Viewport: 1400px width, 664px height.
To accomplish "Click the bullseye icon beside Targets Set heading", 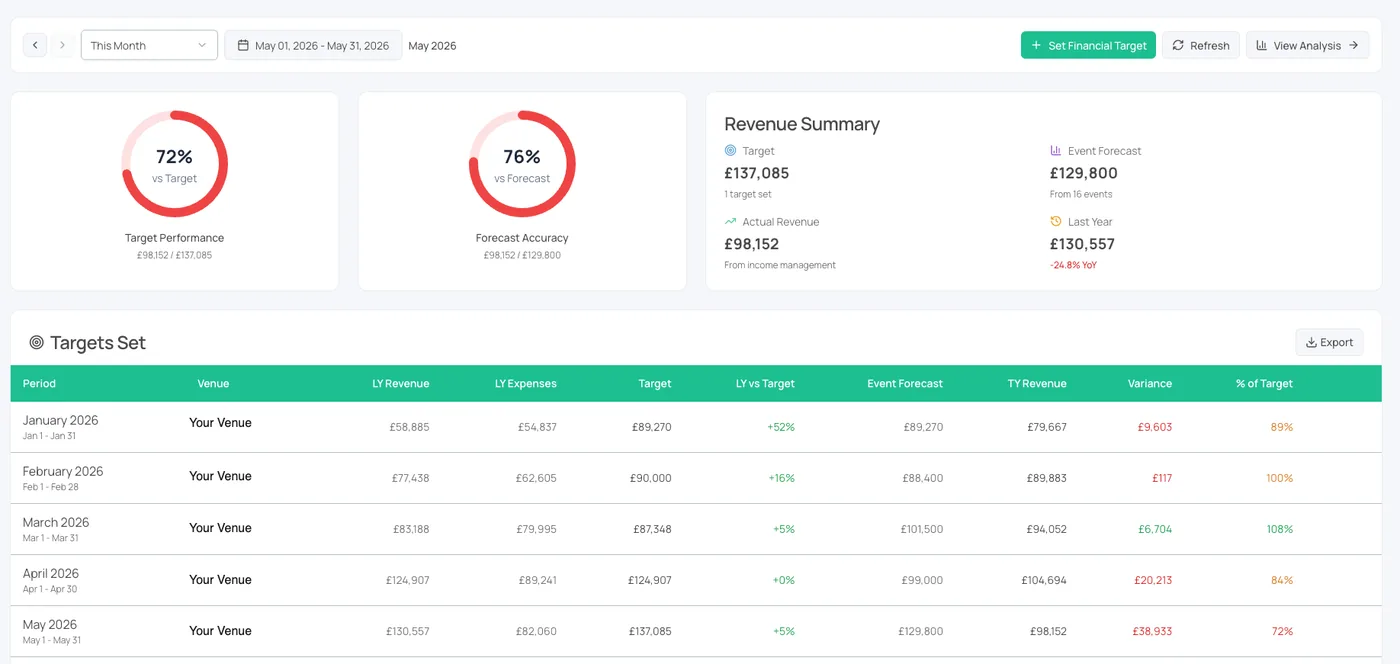I will tap(37, 343).
